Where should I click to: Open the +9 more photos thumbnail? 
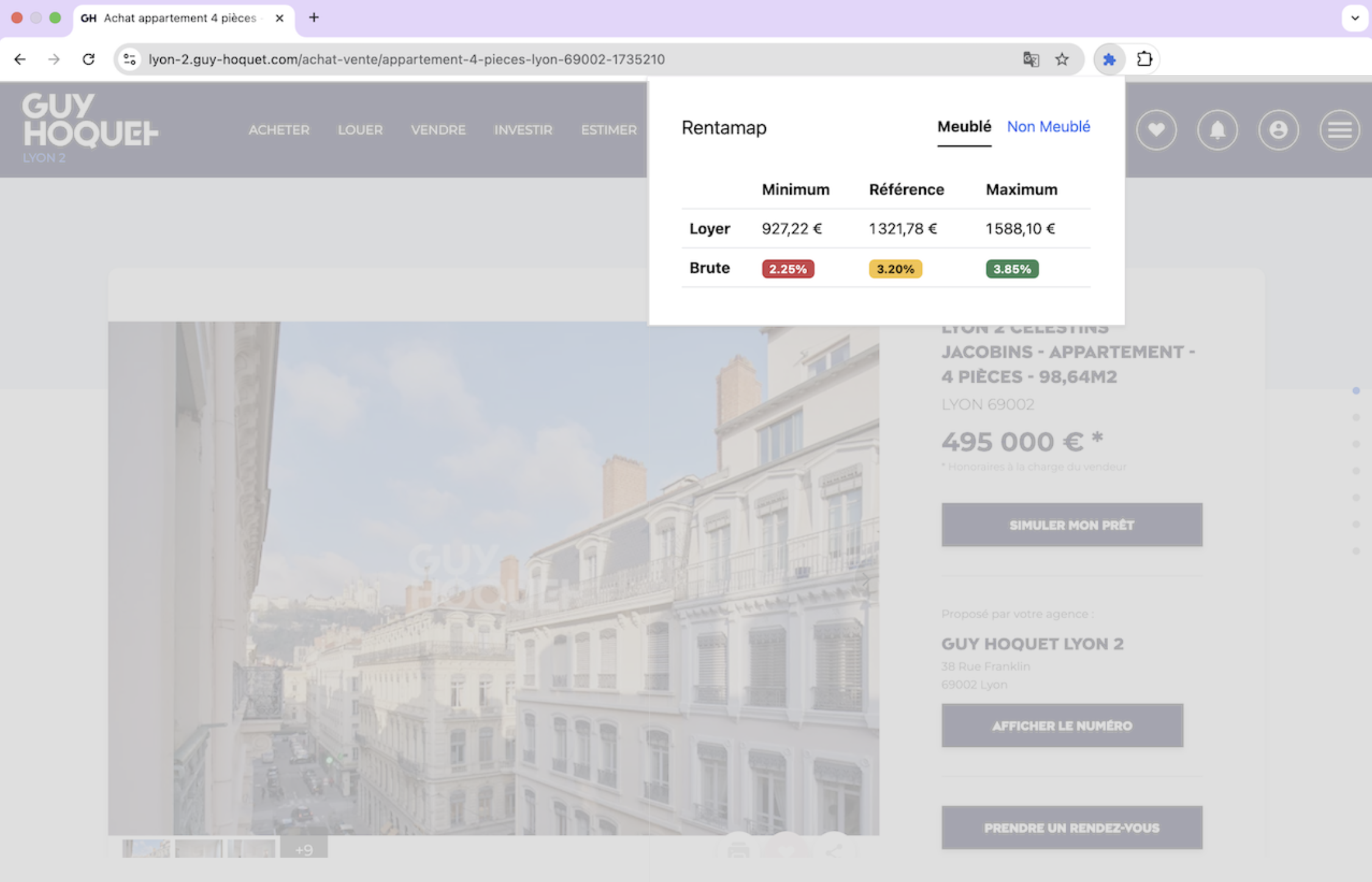point(303,849)
